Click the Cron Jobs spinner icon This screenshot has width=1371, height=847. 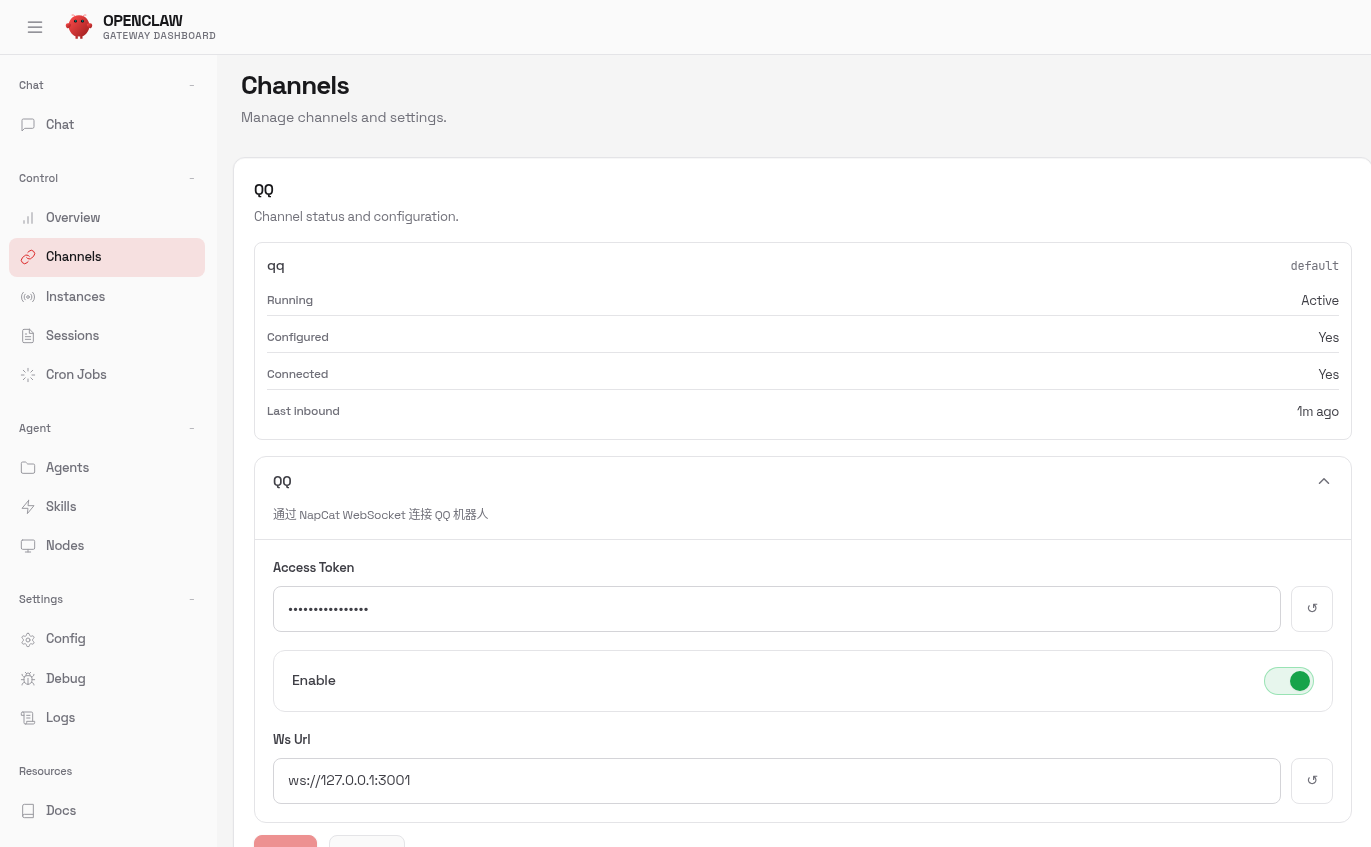[x=28, y=375]
